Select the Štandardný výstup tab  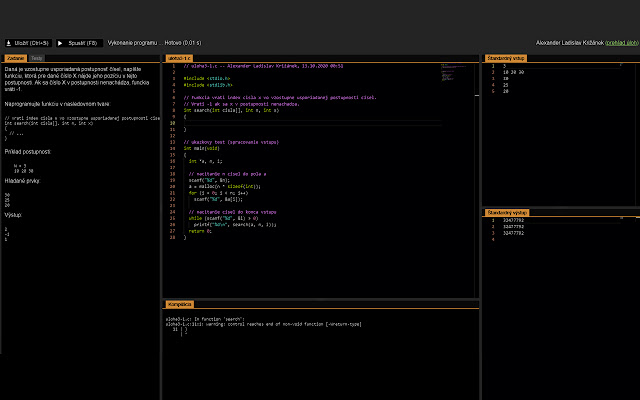(509, 213)
